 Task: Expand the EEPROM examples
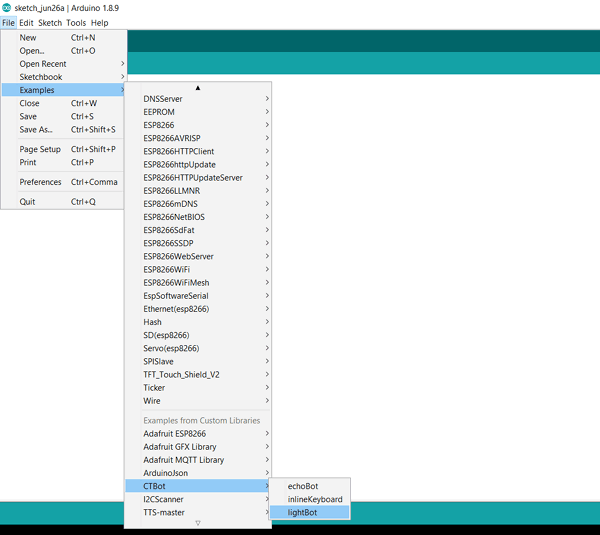pos(198,112)
